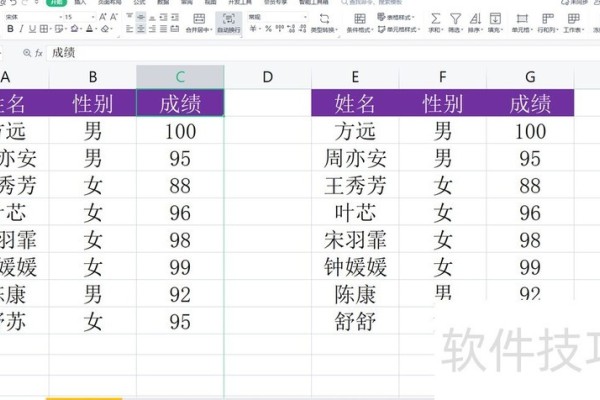Click the undo arrow icon
The height and width of the screenshot is (400, 600).
14,3
